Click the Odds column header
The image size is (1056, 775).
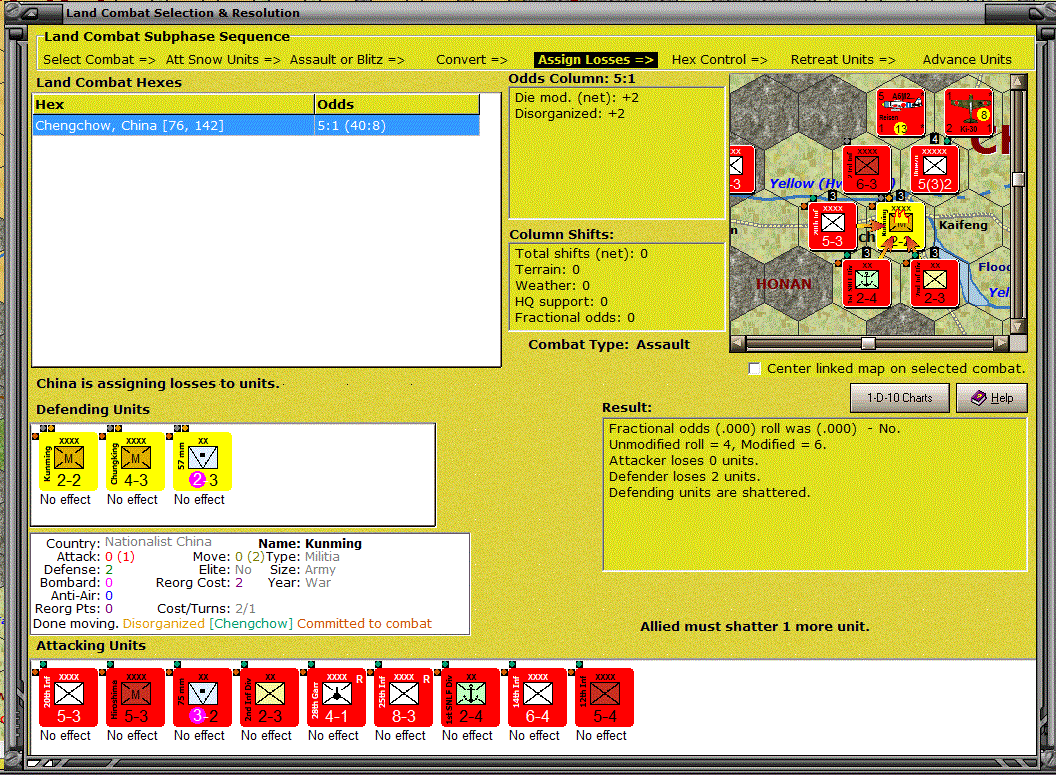pyautogui.click(x=397, y=104)
